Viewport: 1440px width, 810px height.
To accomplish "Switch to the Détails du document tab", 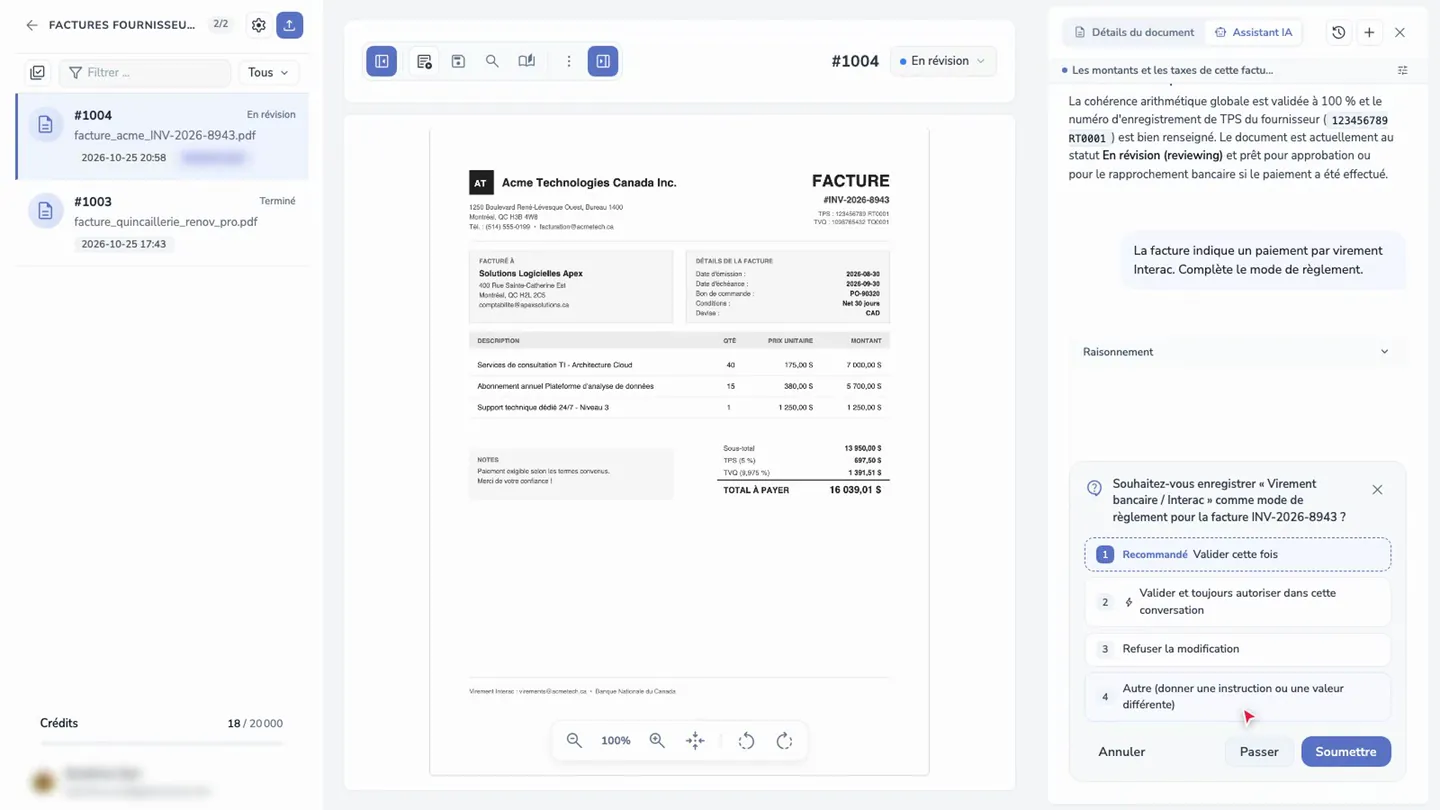I will 1134,32.
